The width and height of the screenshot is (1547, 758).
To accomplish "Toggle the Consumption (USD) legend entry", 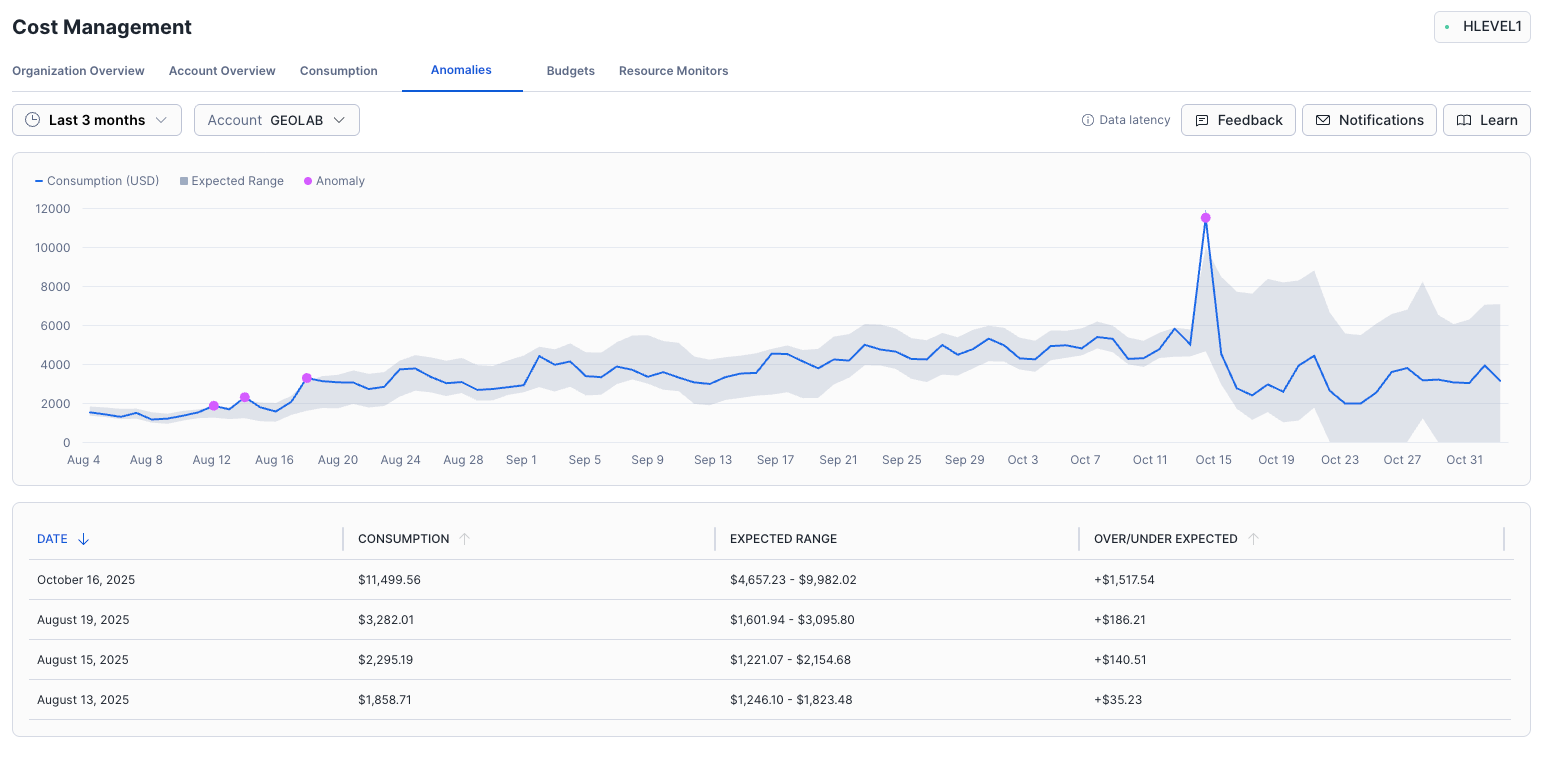I will coord(97,181).
